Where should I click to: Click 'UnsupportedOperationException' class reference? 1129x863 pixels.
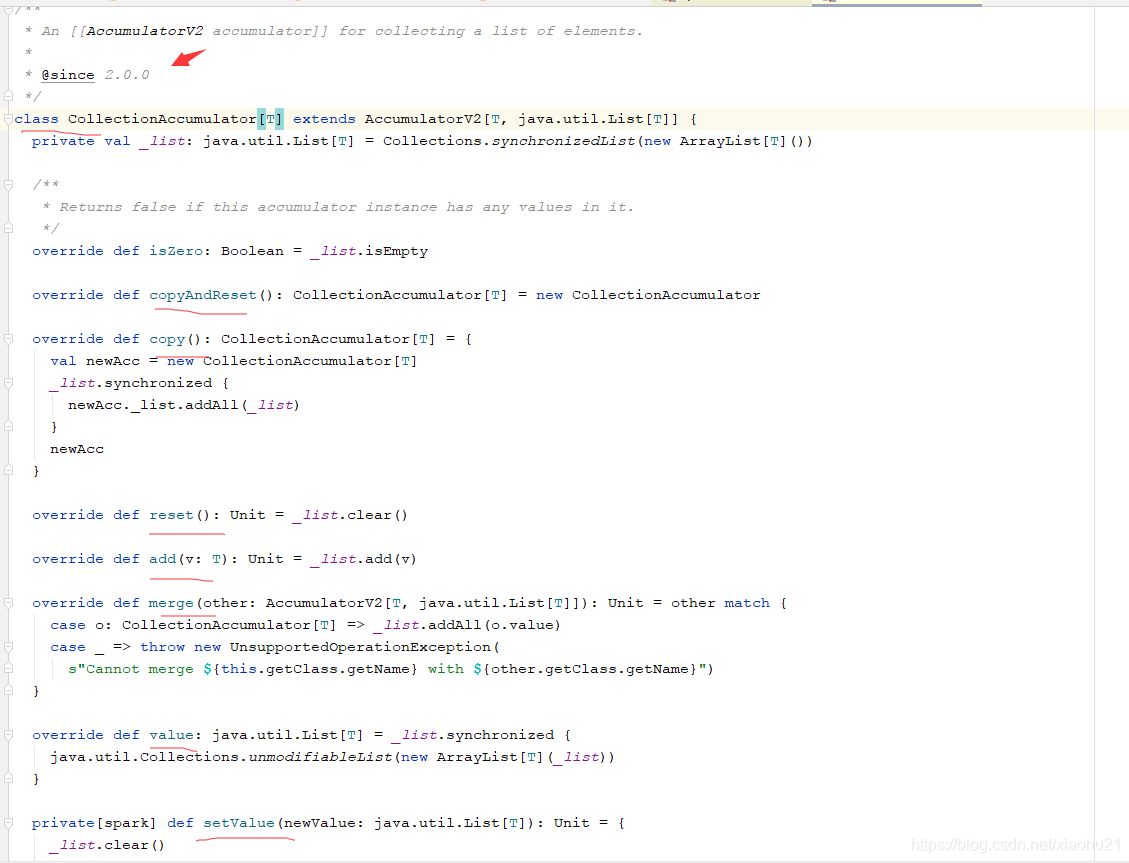click(x=360, y=647)
